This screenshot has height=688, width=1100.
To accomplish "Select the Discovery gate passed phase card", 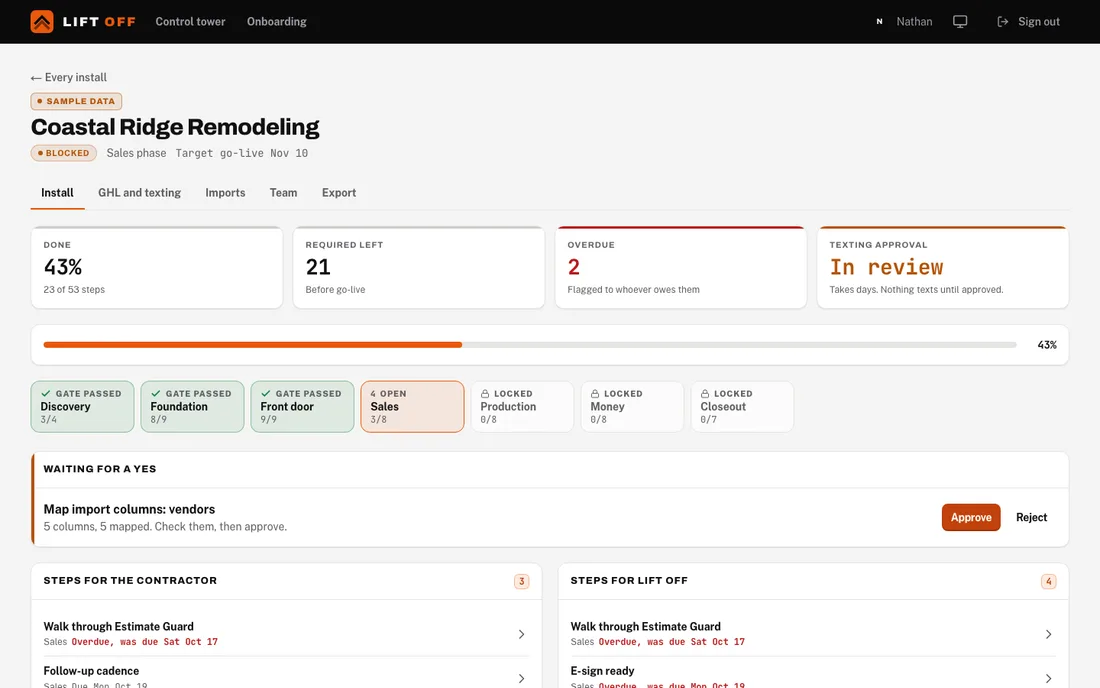I will (82, 407).
